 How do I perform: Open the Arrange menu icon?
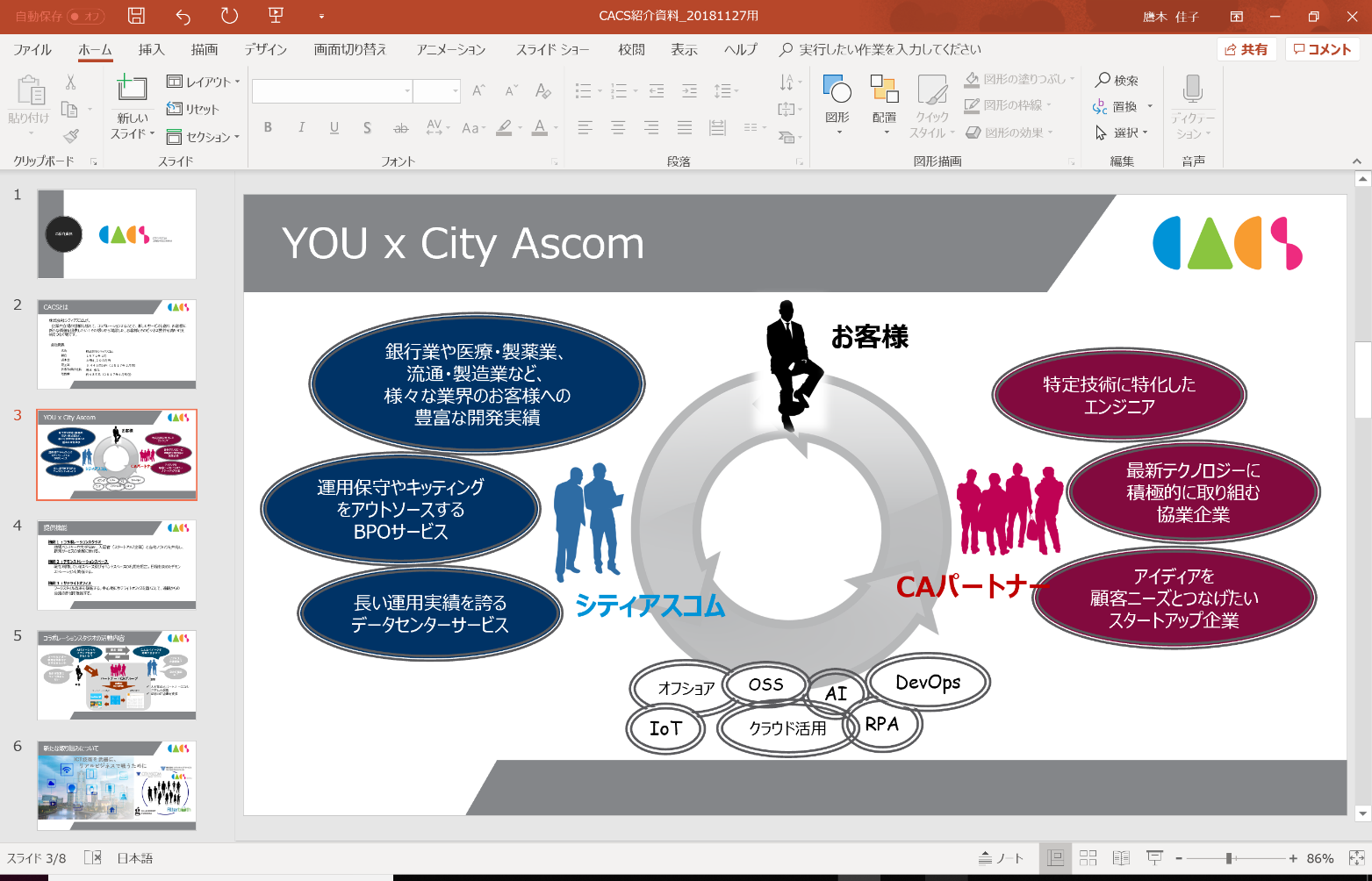point(885,104)
